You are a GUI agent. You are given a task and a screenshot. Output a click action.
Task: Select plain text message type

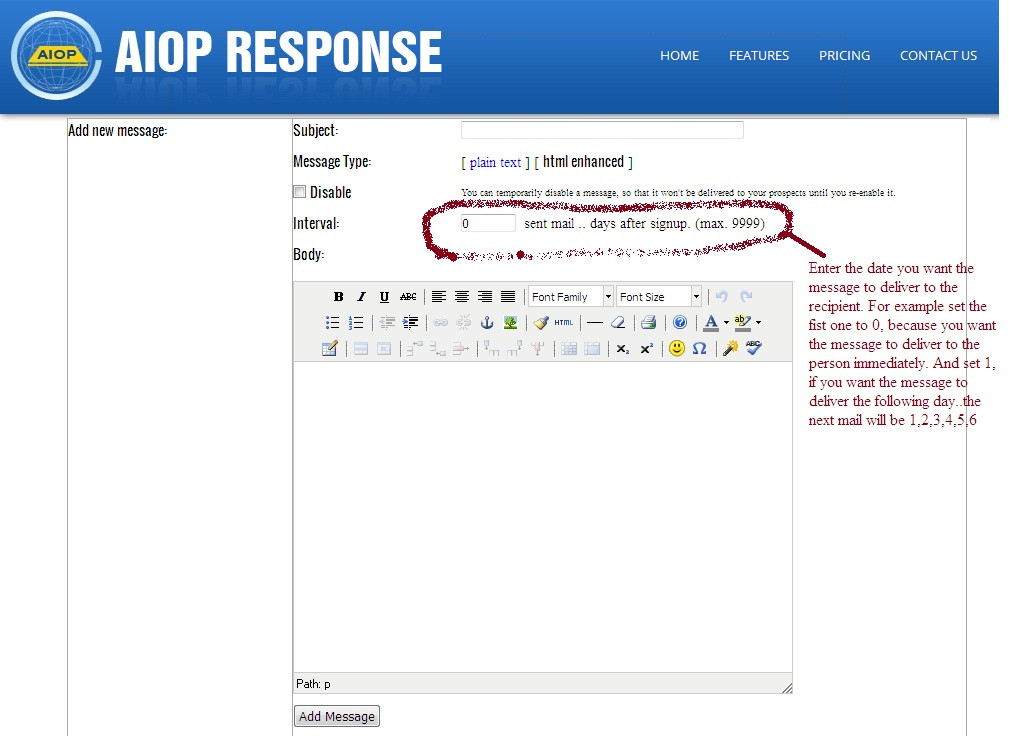pyautogui.click(x=495, y=162)
